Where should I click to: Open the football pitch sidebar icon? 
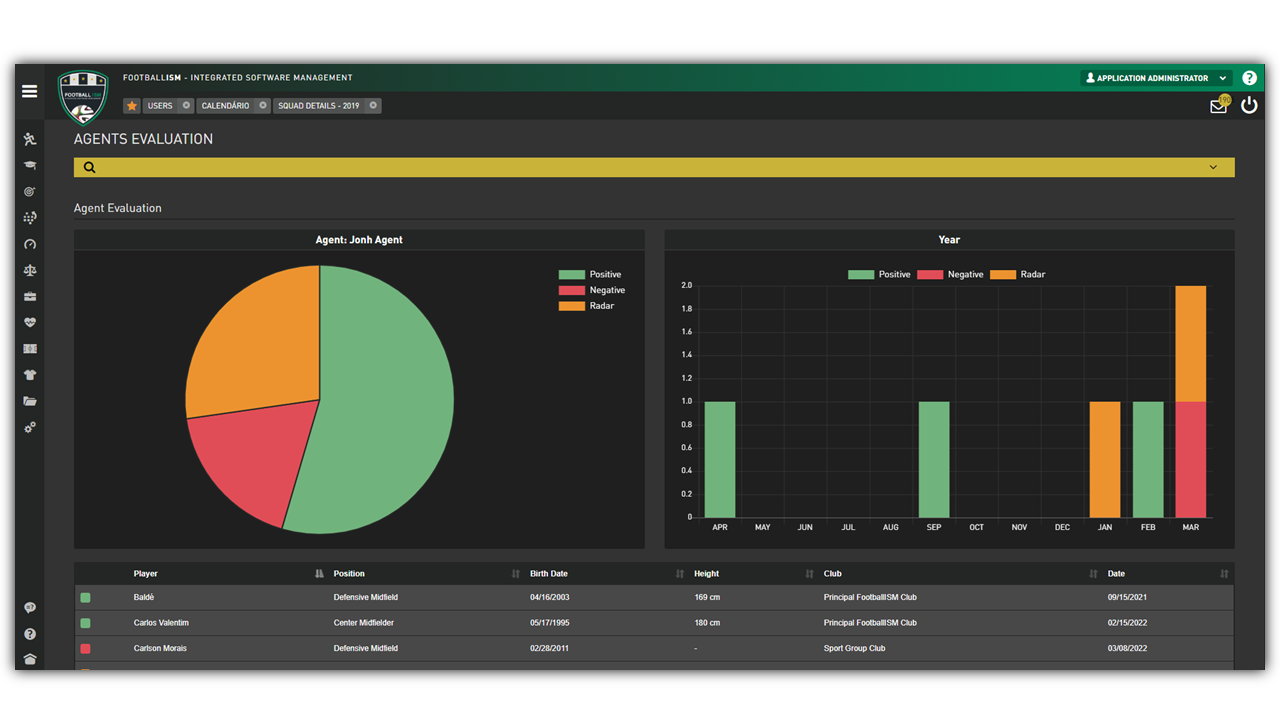(30, 349)
